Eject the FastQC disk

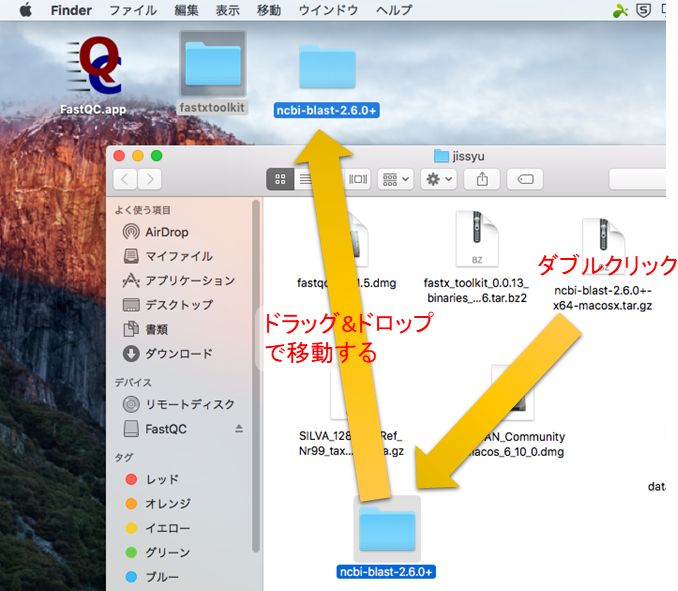pos(239,429)
